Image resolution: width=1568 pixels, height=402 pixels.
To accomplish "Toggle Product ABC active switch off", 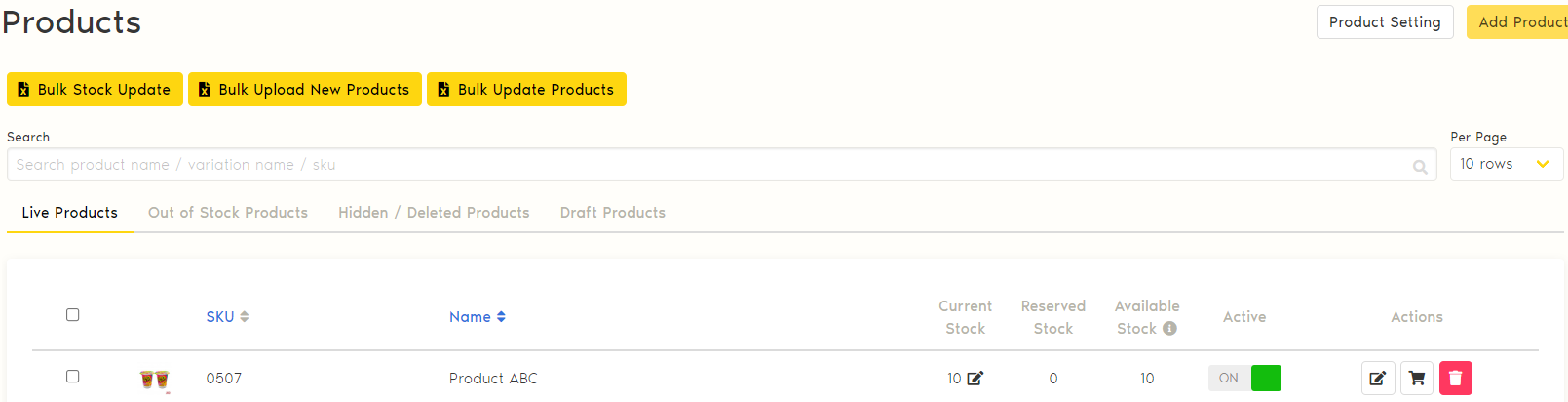I will pyautogui.click(x=1244, y=379).
